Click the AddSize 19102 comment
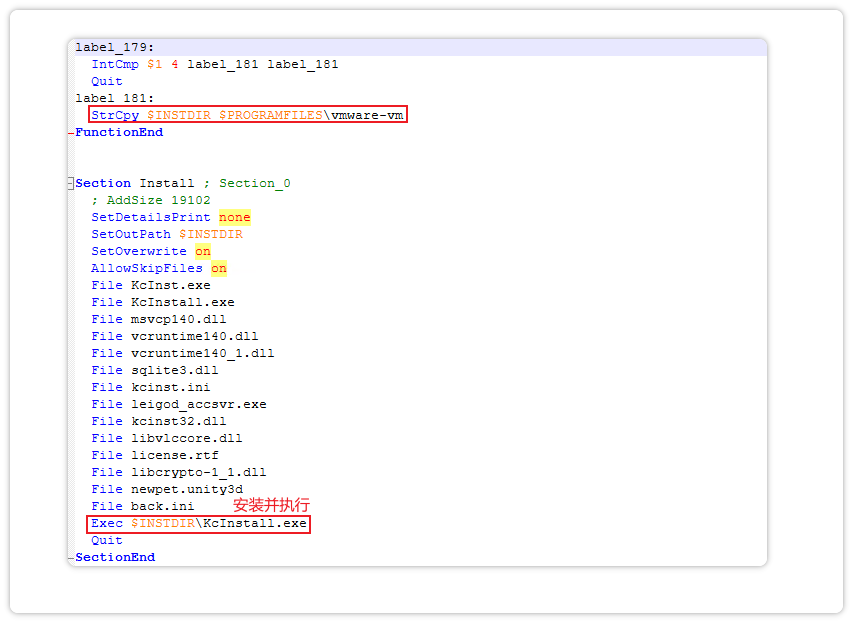This screenshot has width=853, height=623. (151, 200)
